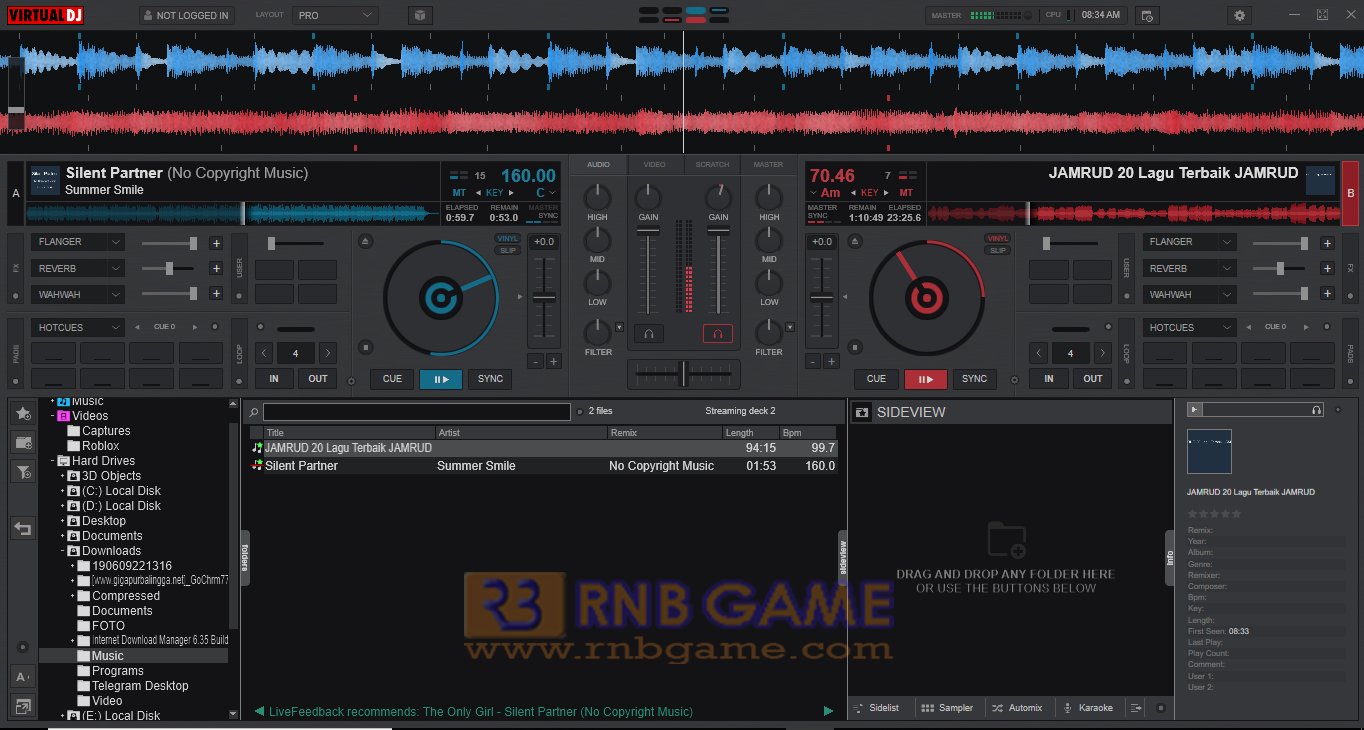Click the eject icon on right deck
The width and height of the screenshot is (1364, 730).
click(x=856, y=242)
